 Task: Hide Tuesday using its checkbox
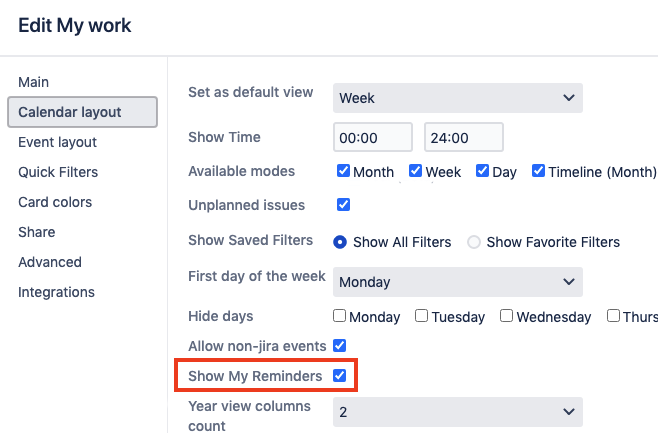422,316
